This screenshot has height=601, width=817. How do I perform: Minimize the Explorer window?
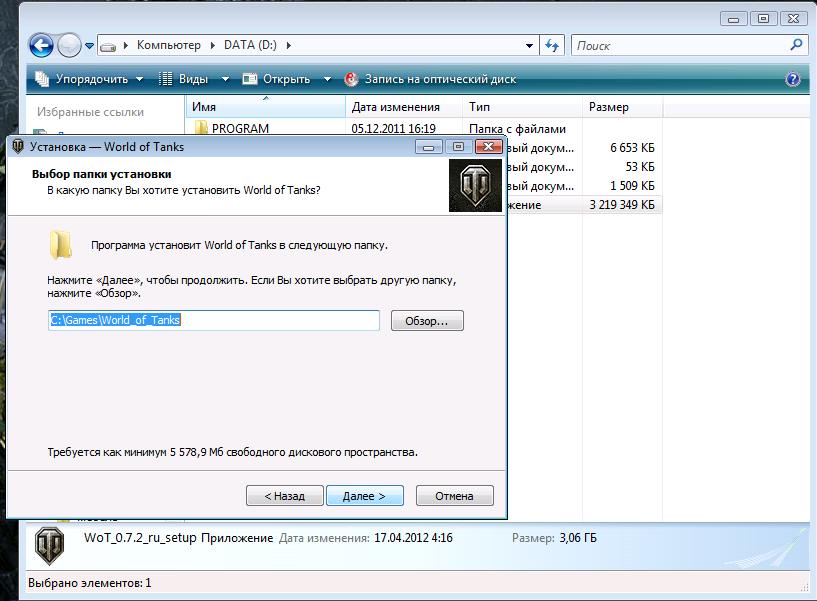pos(734,19)
